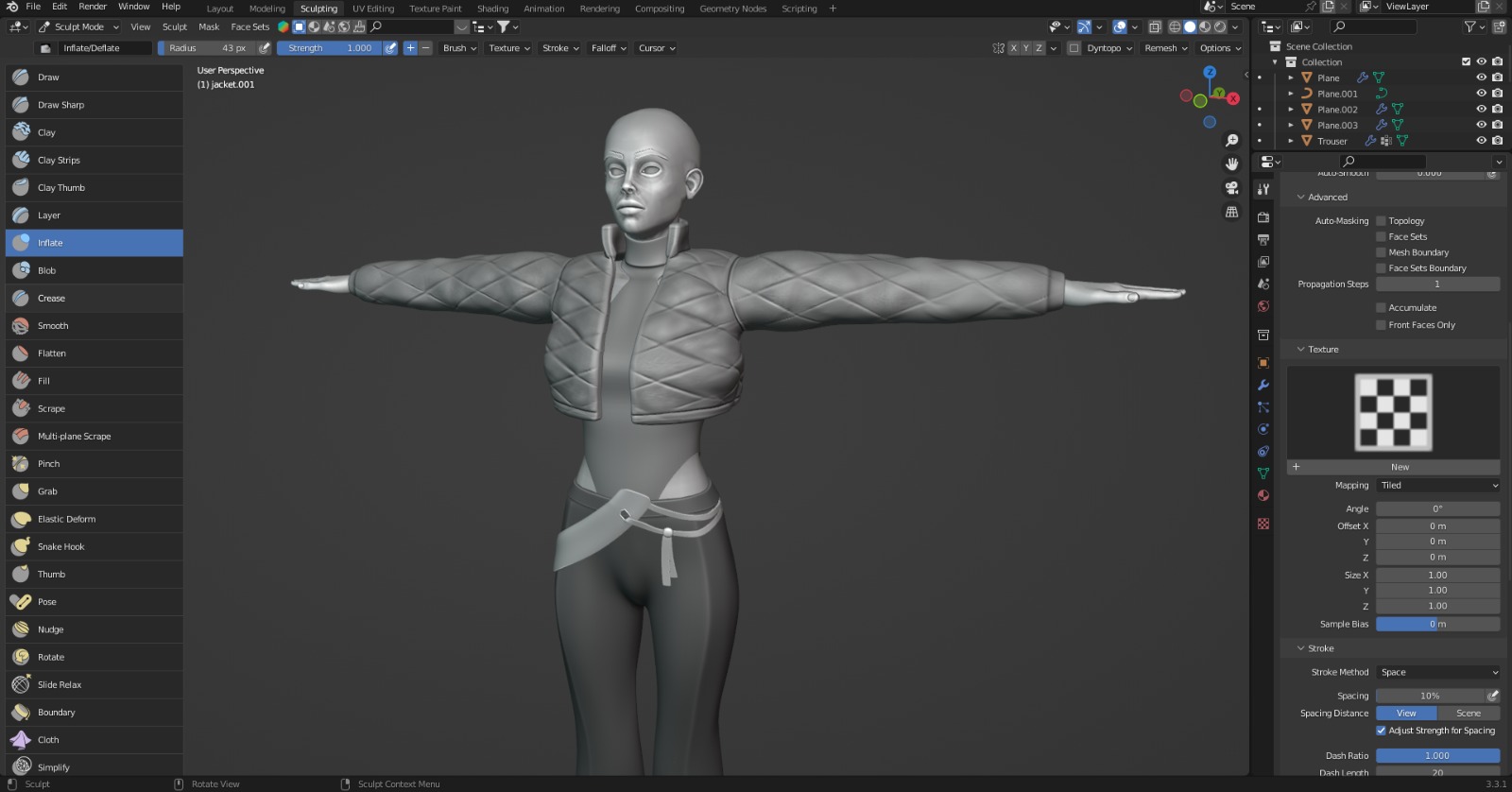Viewport: 1512px width, 792px height.
Task: Adjust the brush Strength slider
Action: tap(329, 48)
